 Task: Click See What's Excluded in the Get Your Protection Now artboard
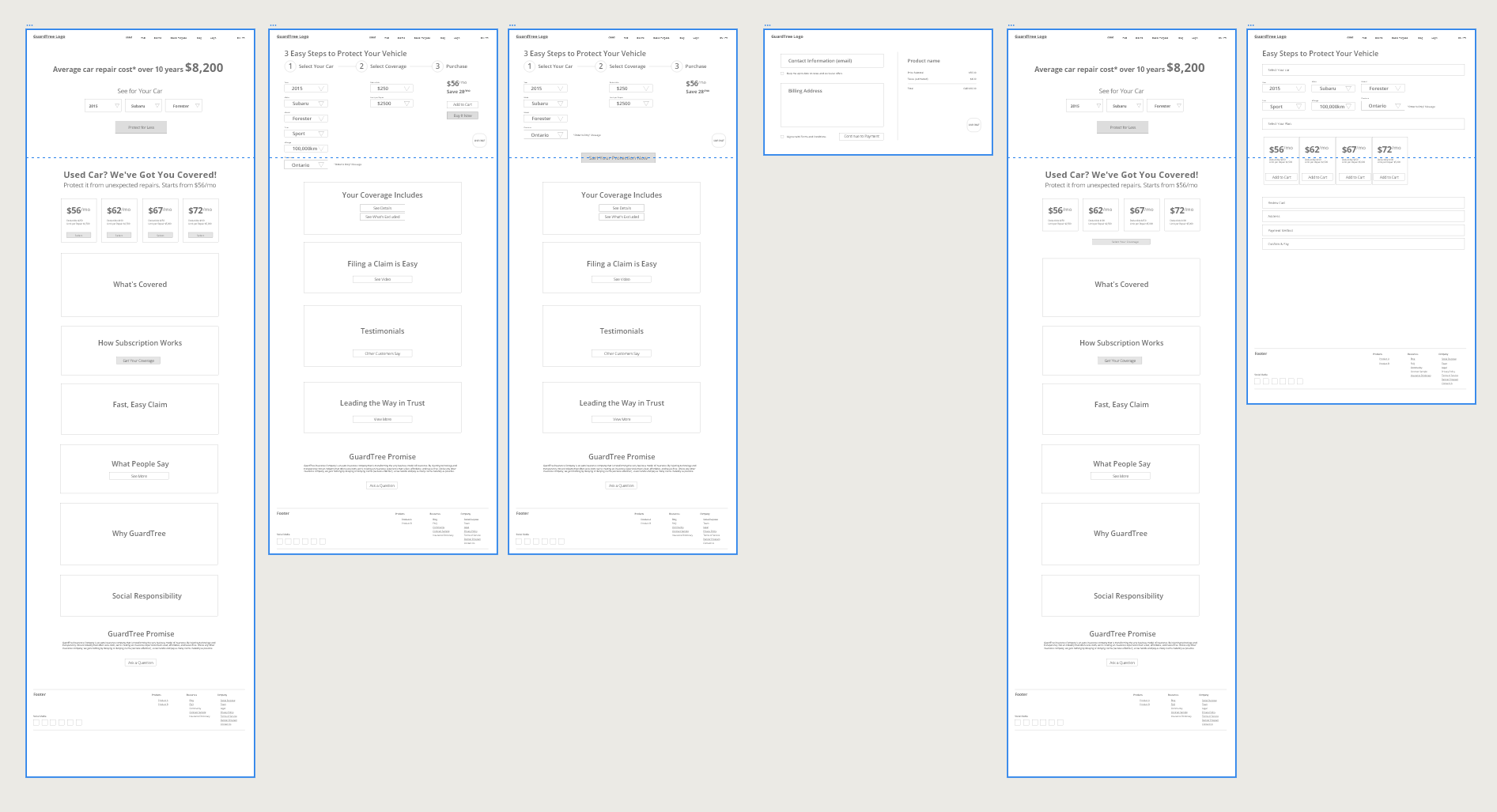(x=622, y=217)
